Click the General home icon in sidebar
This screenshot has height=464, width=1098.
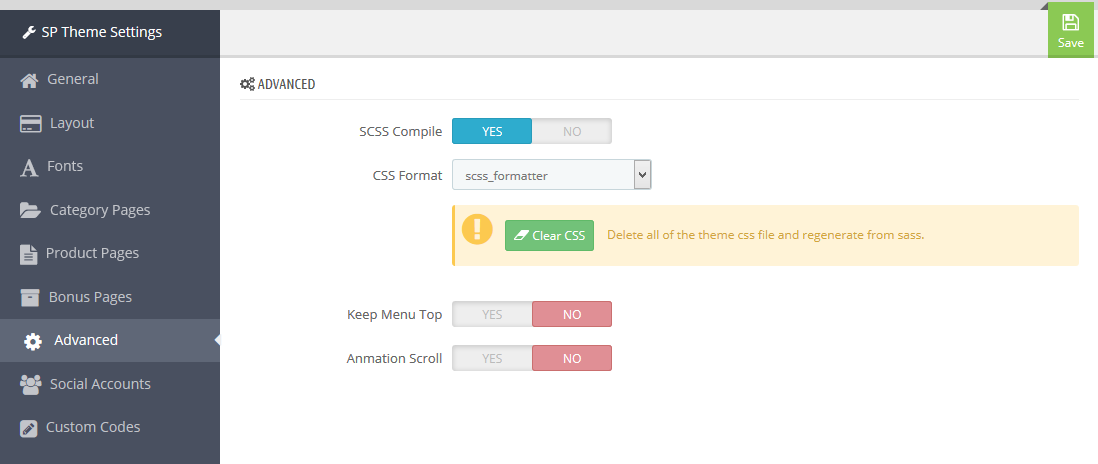(29, 80)
